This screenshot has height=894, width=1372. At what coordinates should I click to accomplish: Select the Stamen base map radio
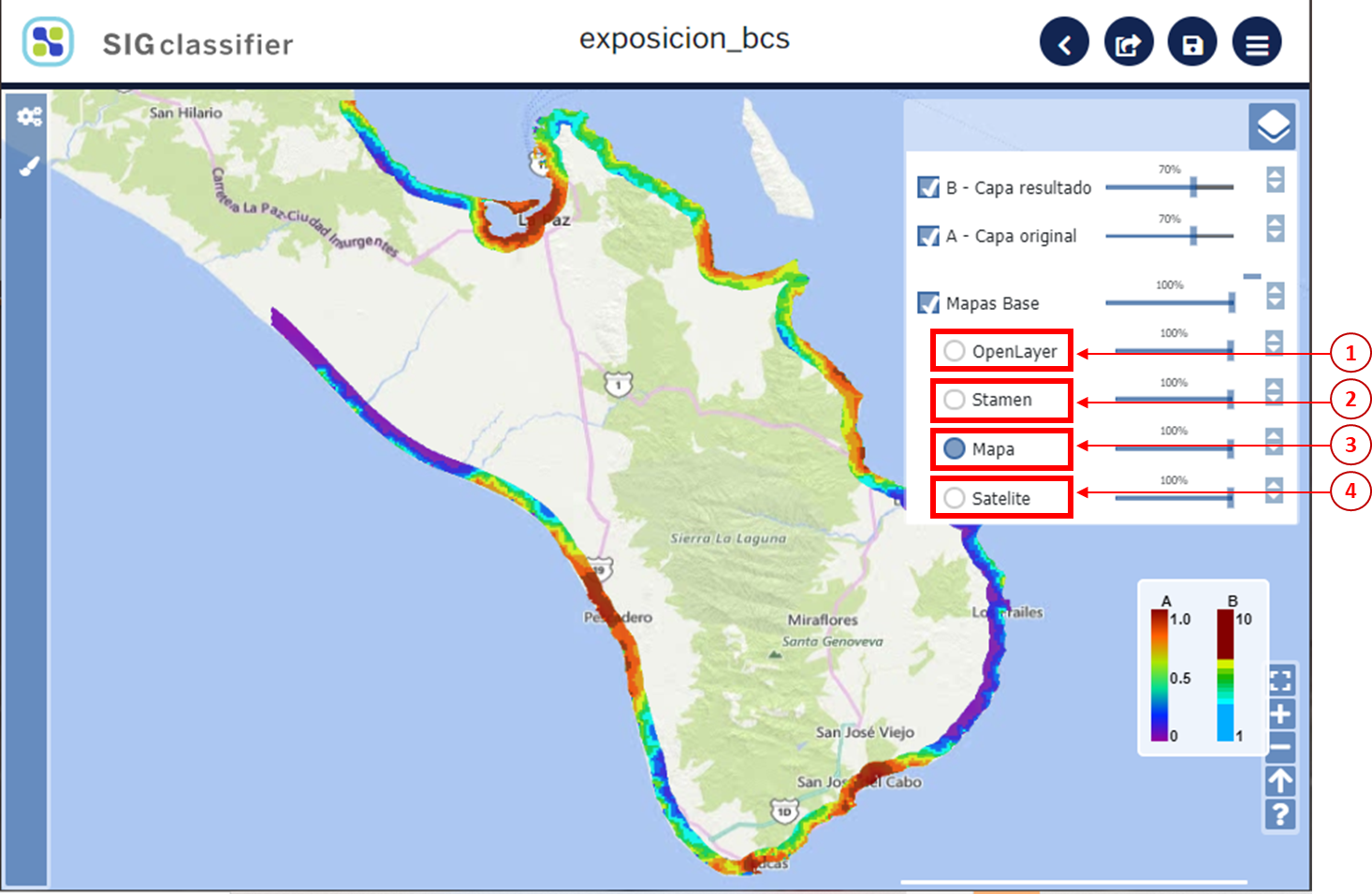954,400
